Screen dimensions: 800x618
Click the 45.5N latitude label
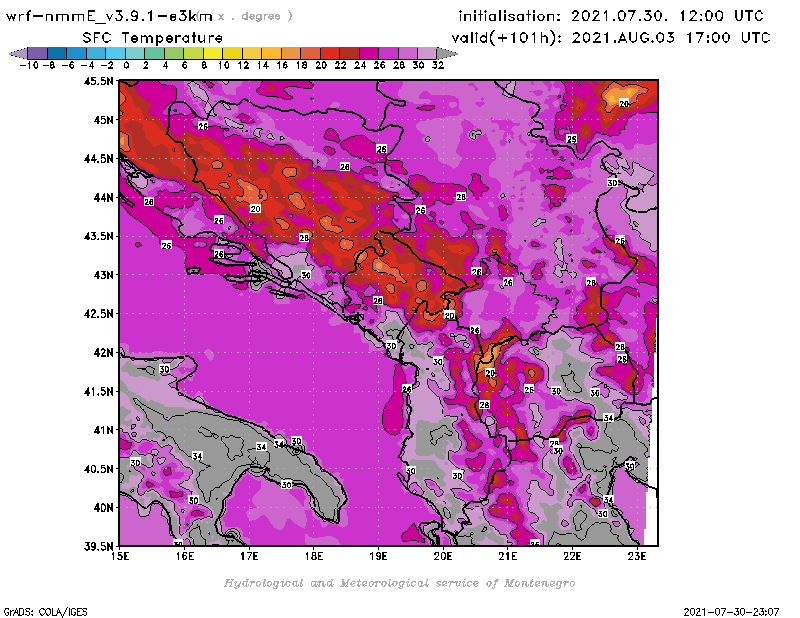(98, 81)
